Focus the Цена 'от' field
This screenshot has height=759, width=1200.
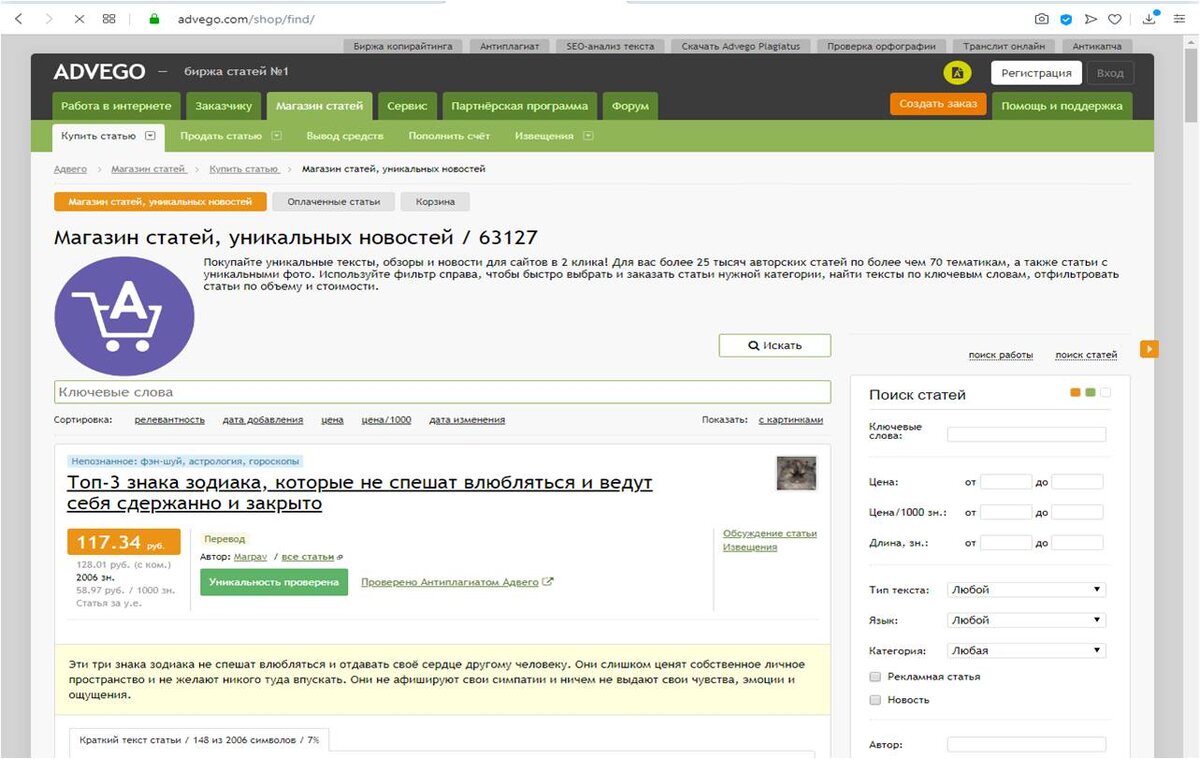point(1005,482)
